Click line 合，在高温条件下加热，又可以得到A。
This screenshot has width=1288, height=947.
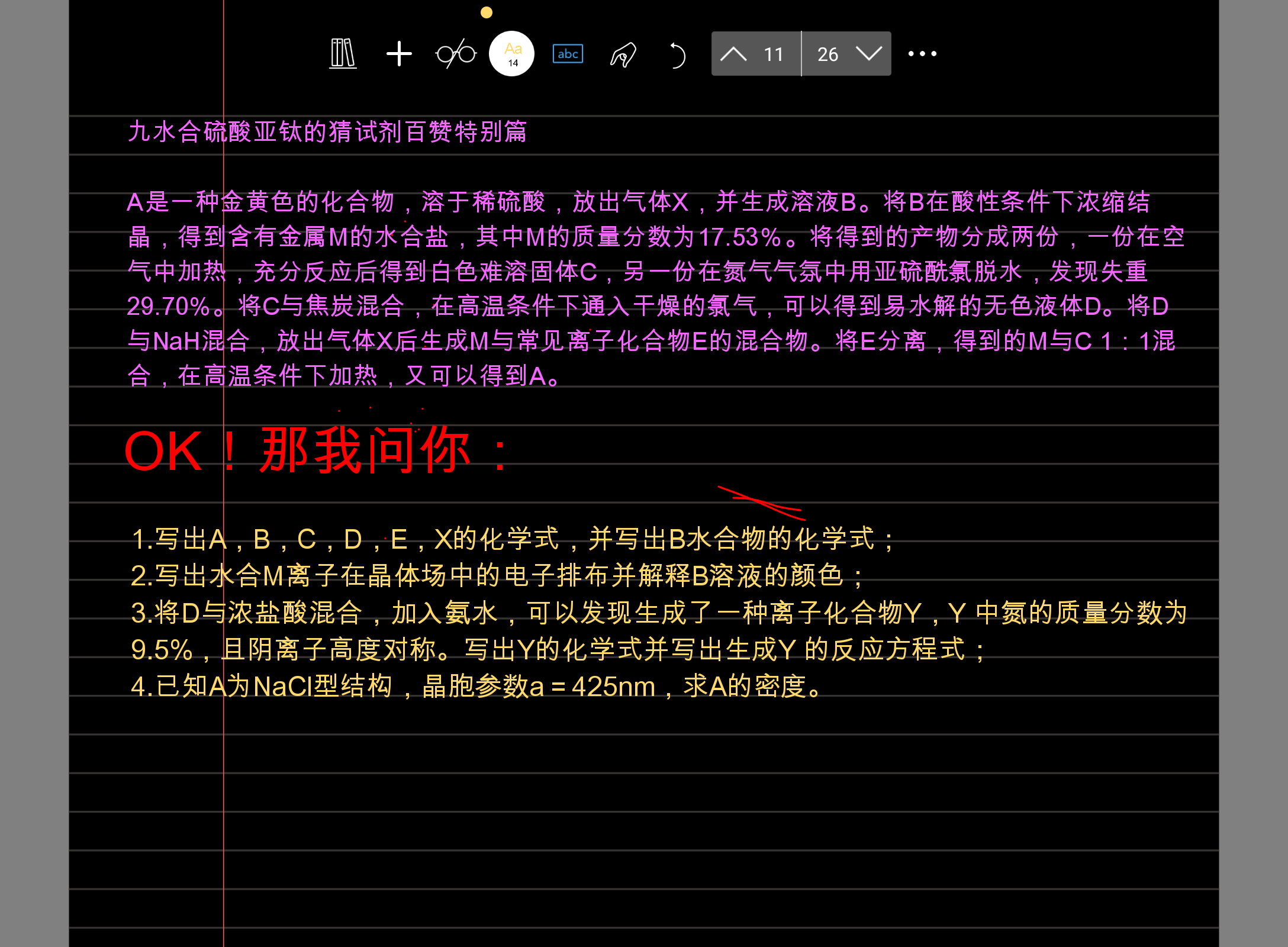(x=344, y=376)
